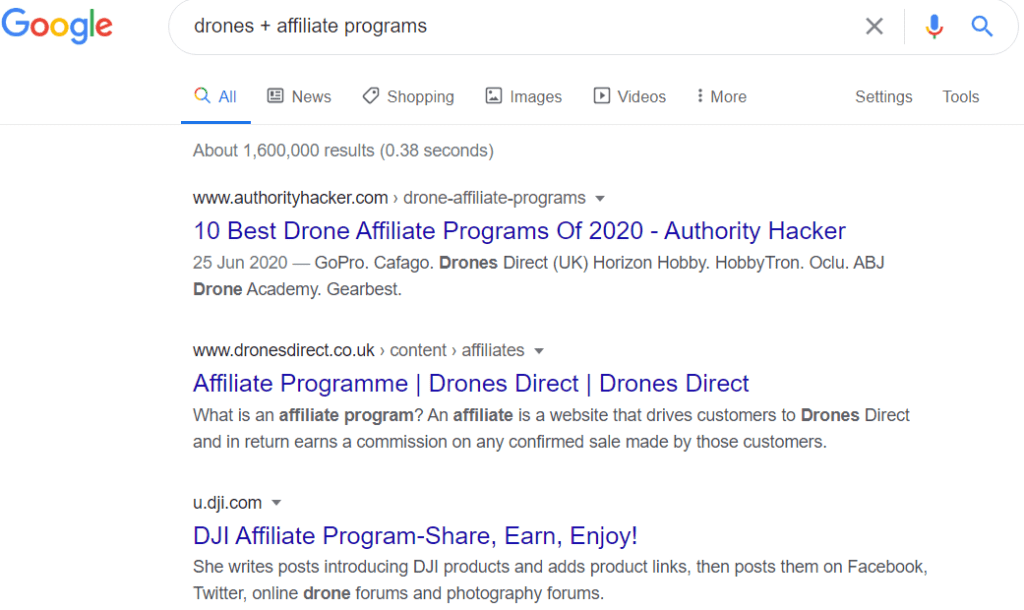Open DJI Affiliate Program-Share, Earn, Enjoy link

click(415, 536)
